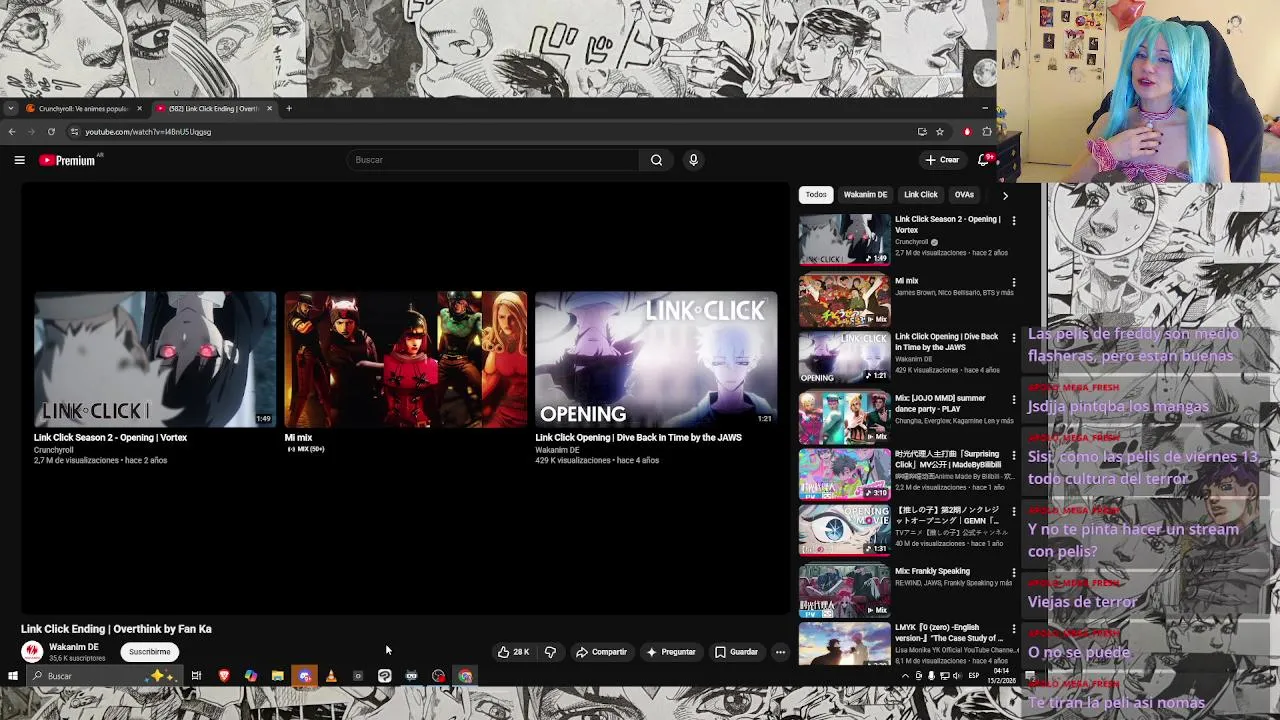Bookmark this page with the star

940,131
